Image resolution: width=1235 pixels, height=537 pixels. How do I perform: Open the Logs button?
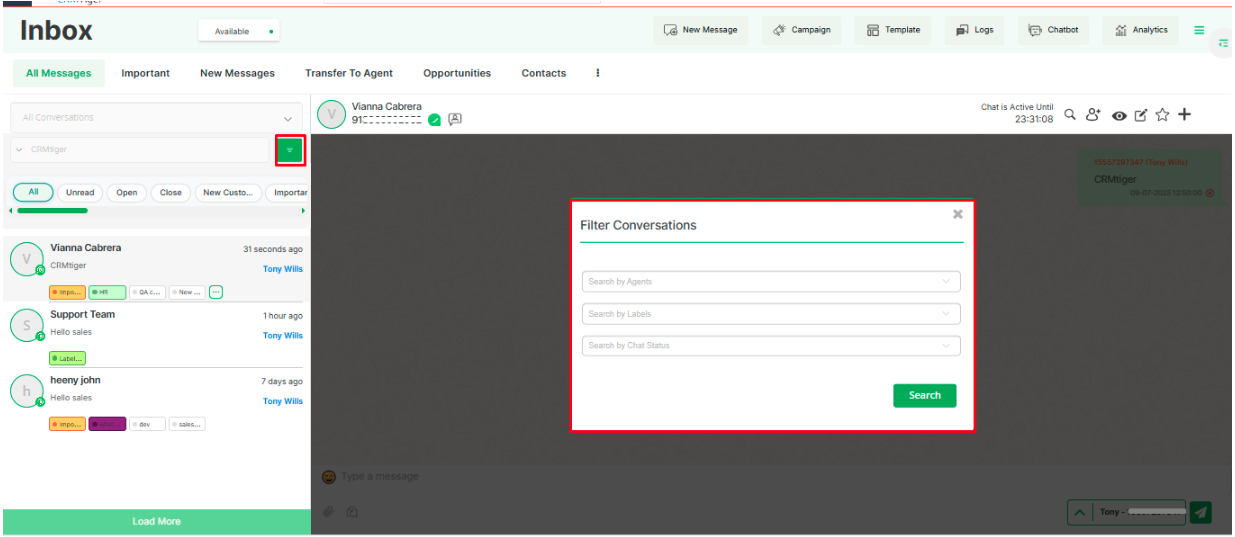[x=975, y=30]
